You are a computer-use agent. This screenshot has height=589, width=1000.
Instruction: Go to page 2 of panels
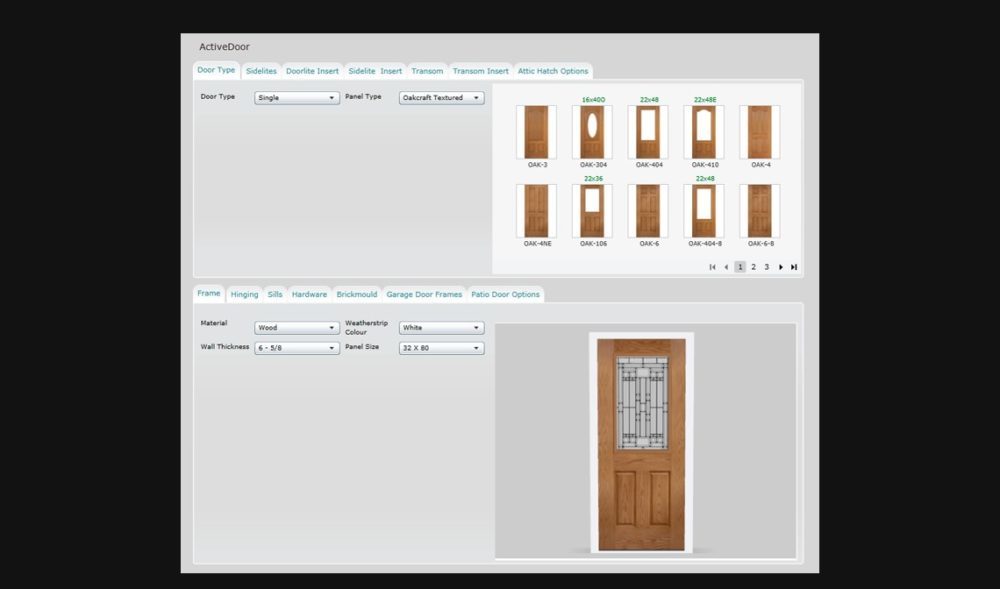pos(753,267)
